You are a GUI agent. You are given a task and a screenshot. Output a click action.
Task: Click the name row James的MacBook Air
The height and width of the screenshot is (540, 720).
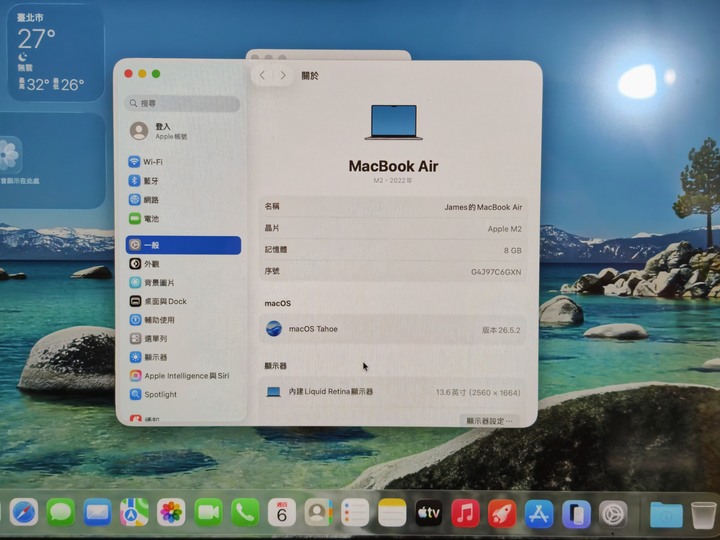coord(393,207)
